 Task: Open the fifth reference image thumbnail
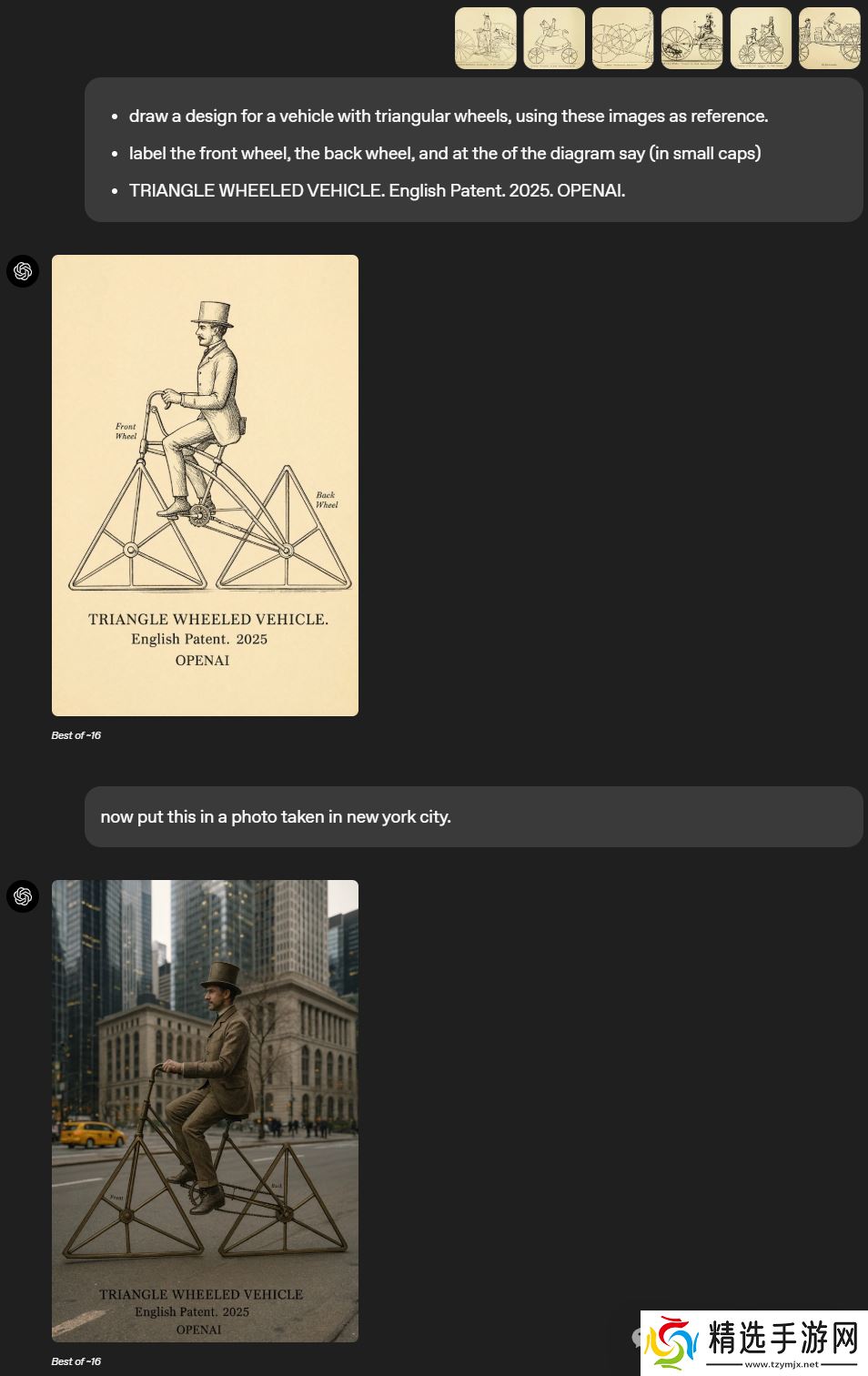tap(761, 38)
